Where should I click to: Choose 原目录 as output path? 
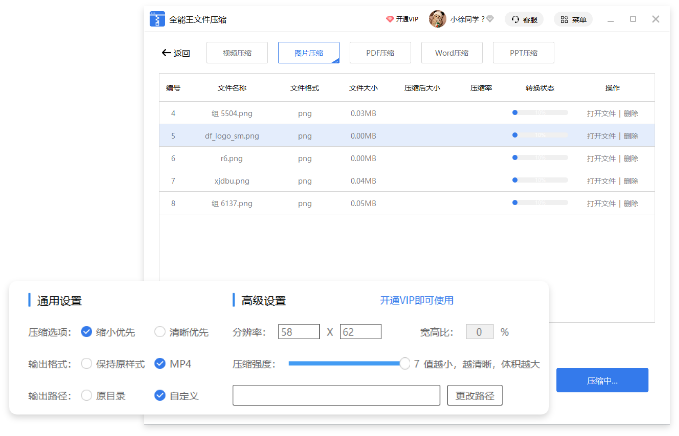point(87,396)
